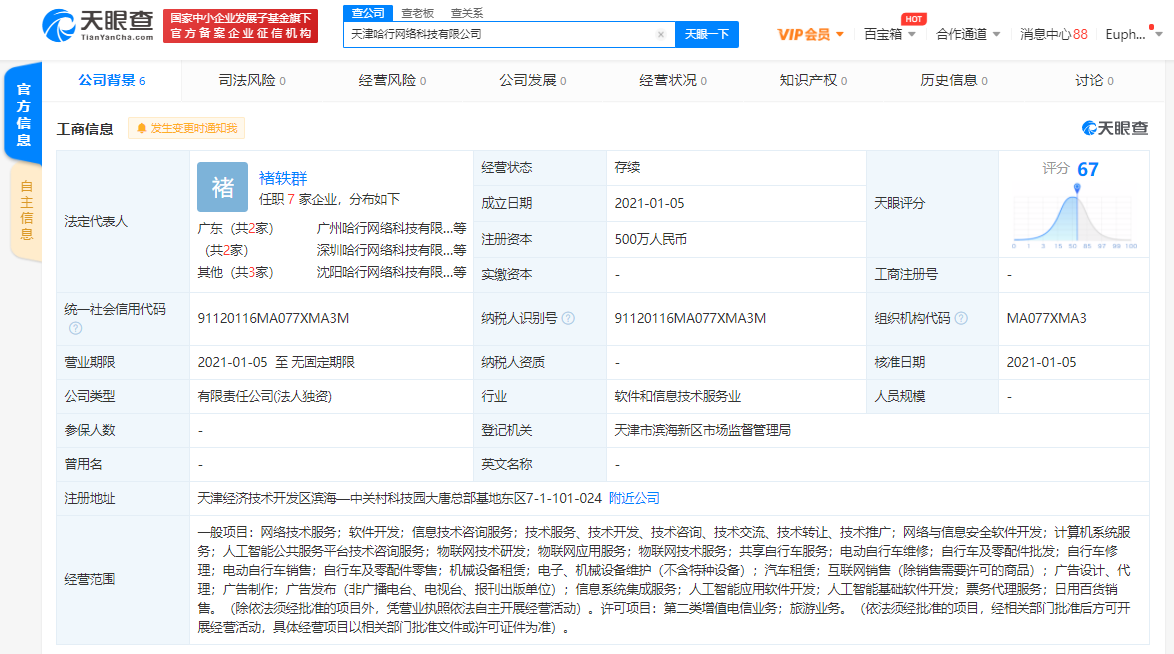Click the 天眼一下 search button
The image size is (1174, 654).
(706, 34)
